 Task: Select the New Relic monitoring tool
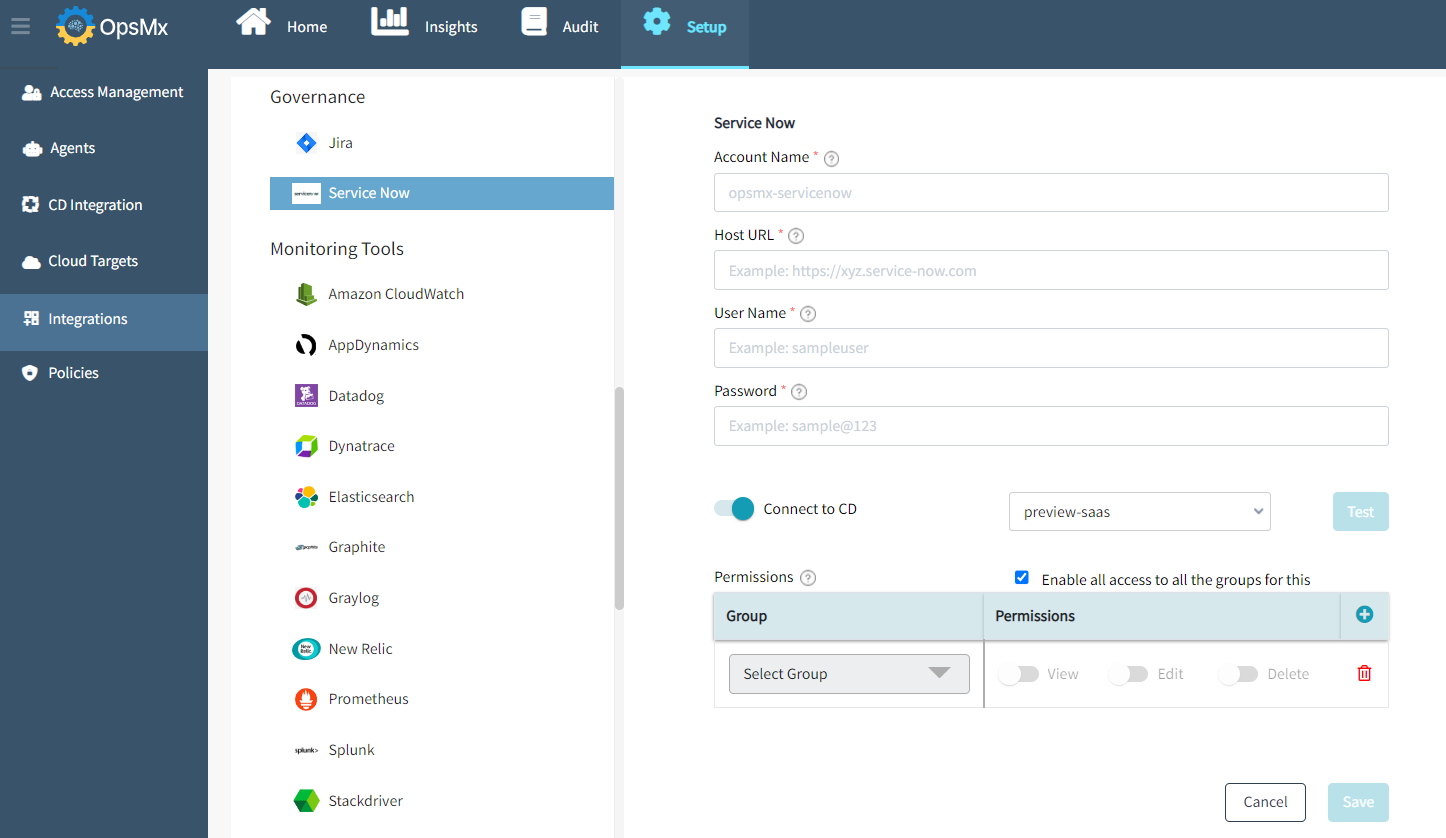pos(362,648)
